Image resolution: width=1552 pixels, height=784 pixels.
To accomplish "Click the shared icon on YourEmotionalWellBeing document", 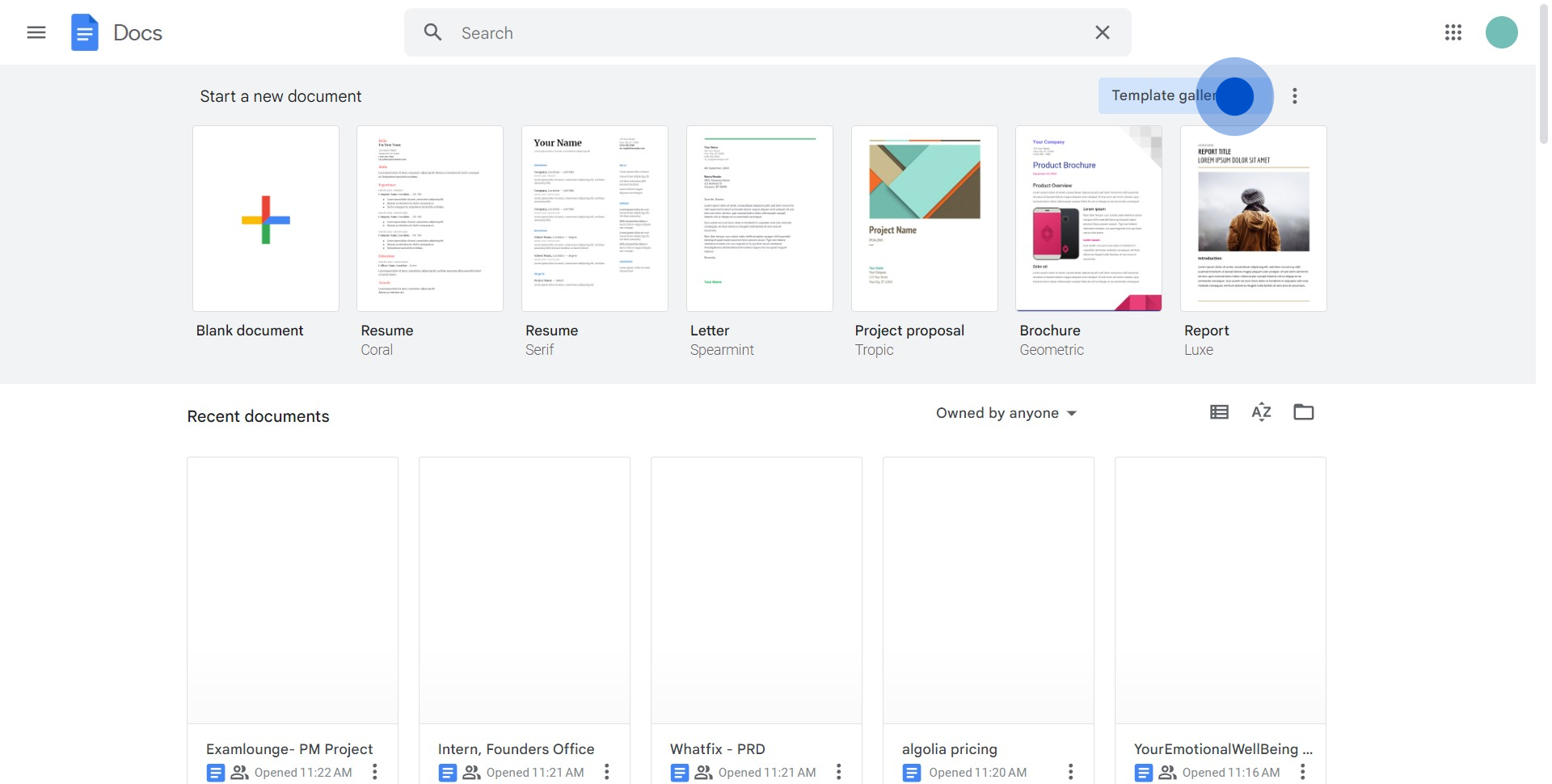I will [1167, 773].
